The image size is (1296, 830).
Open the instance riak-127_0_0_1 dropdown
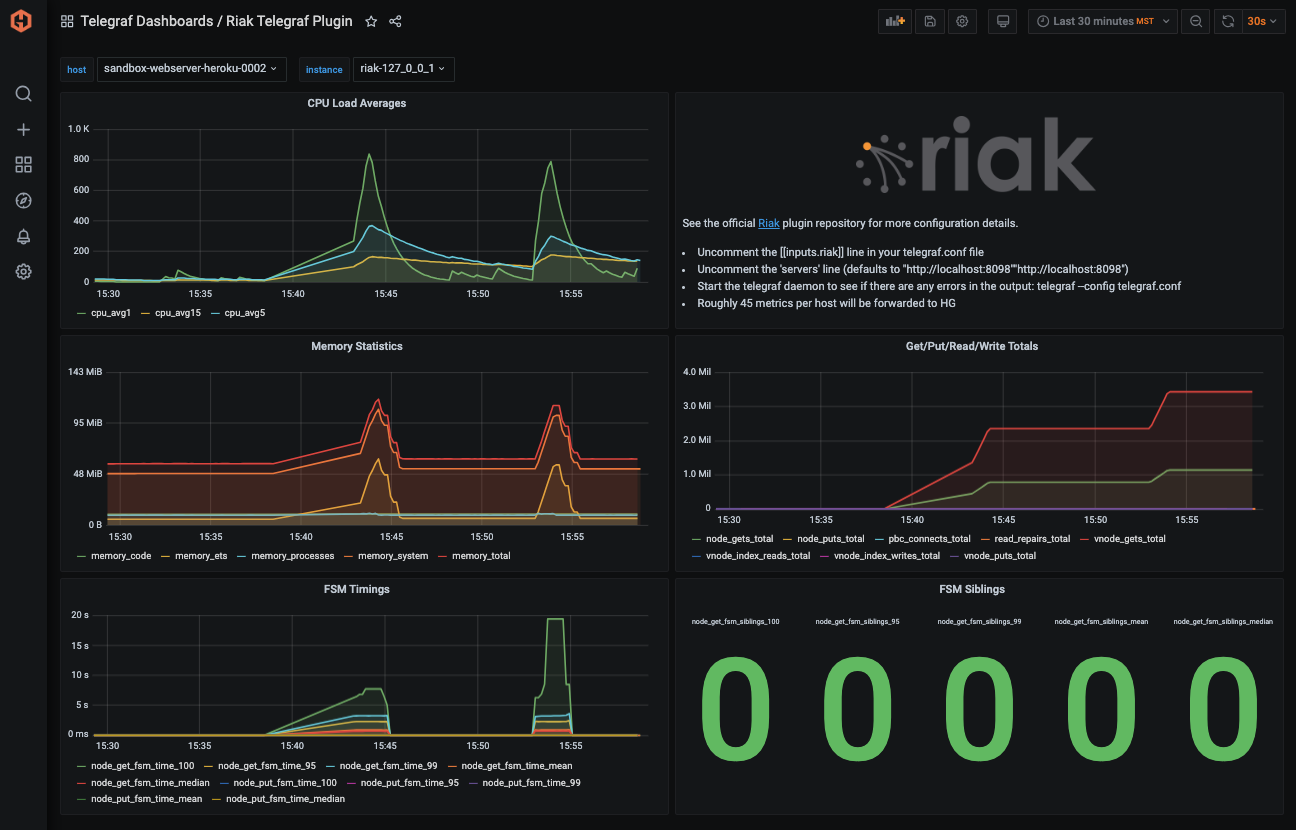[403, 69]
